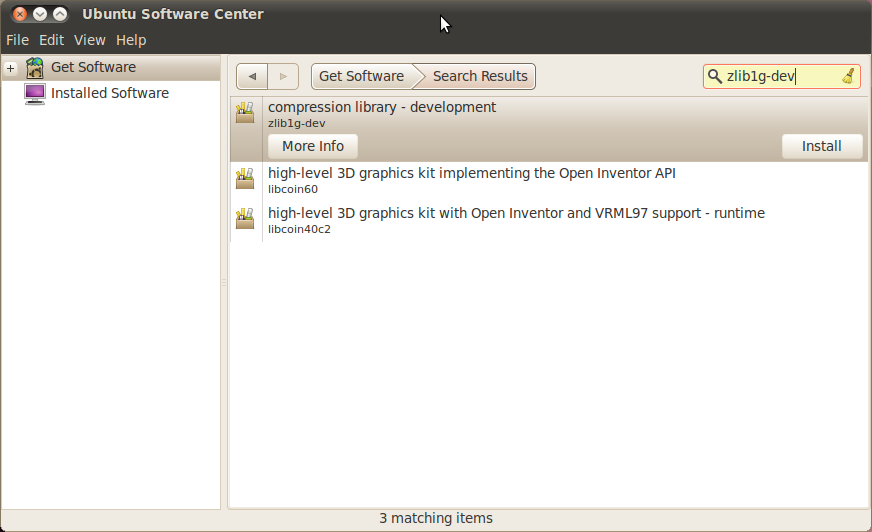
Task: Click the magnifier icon in search box
Action: 714,76
